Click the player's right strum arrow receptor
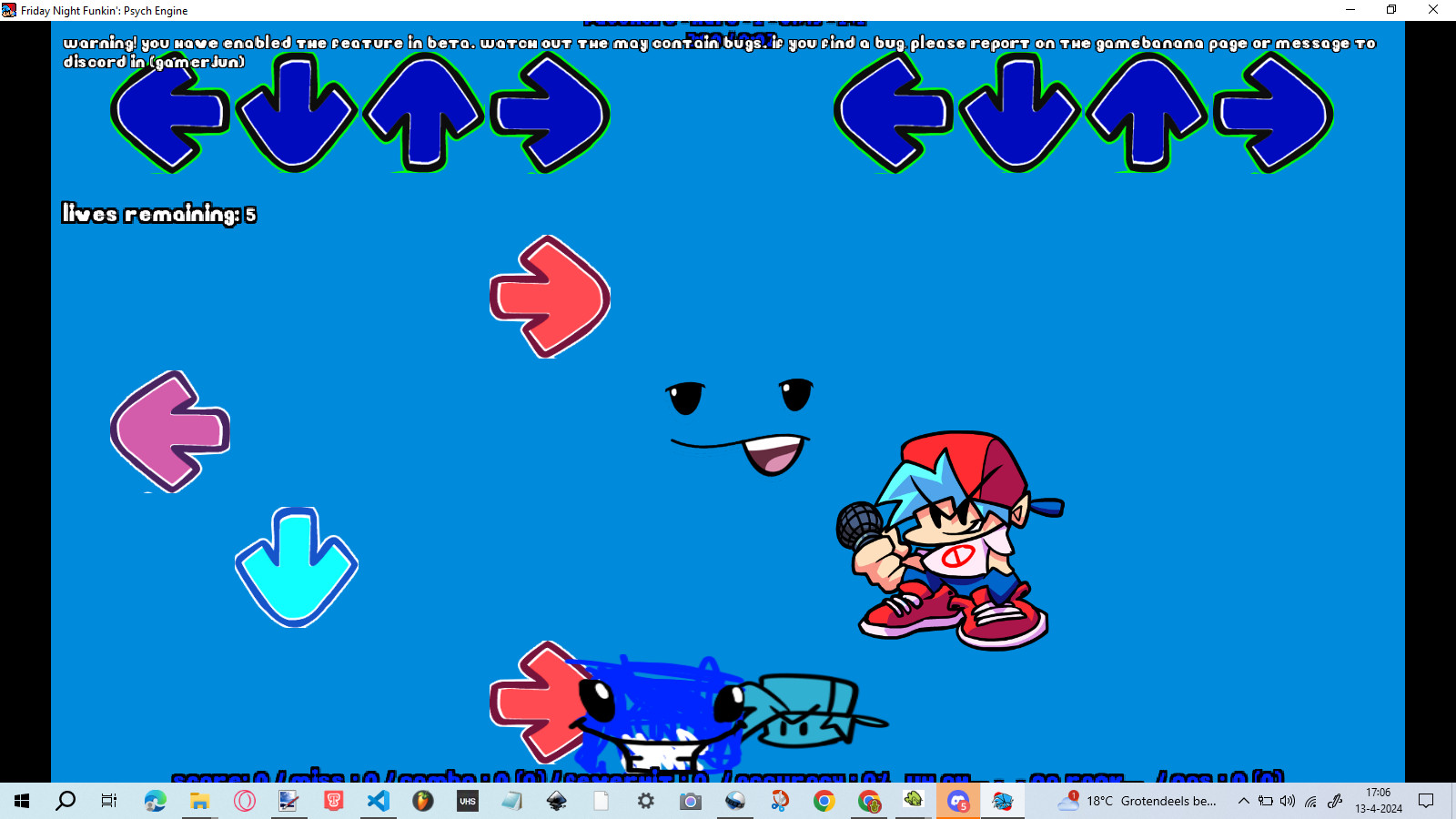This screenshot has width=1456, height=819. pyautogui.click(x=1273, y=113)
